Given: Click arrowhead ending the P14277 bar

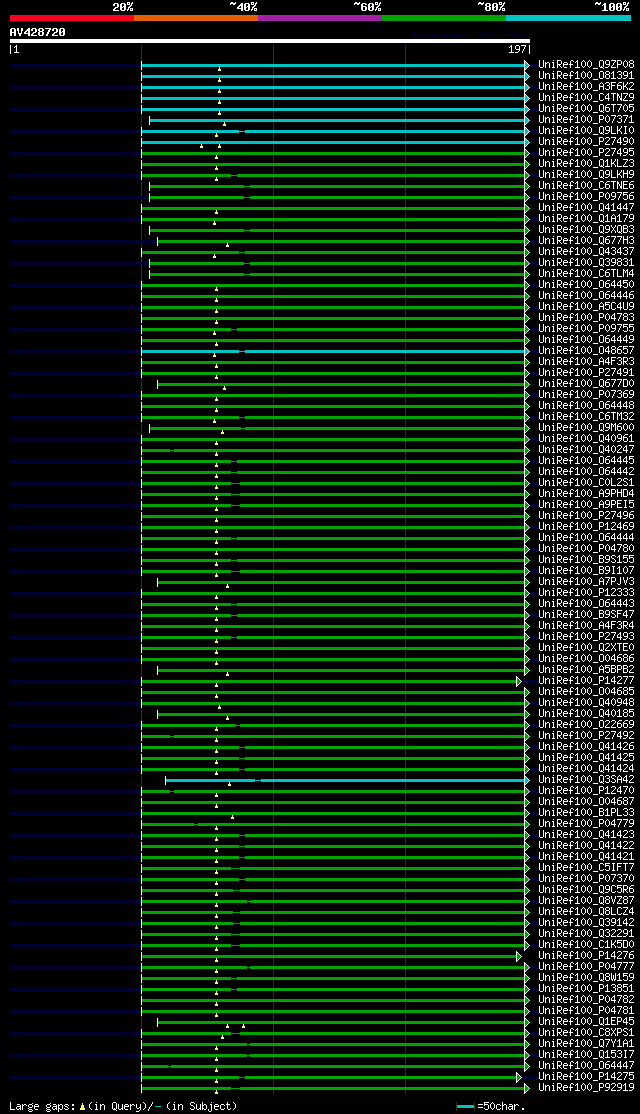Looking at the screenshot, I should coord(519,681).
